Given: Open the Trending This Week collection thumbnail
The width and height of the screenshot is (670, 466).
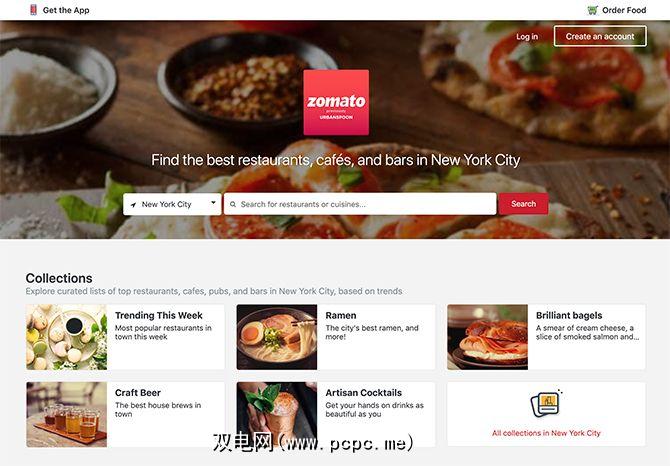Looking at the screenshot, I should 67,337.
